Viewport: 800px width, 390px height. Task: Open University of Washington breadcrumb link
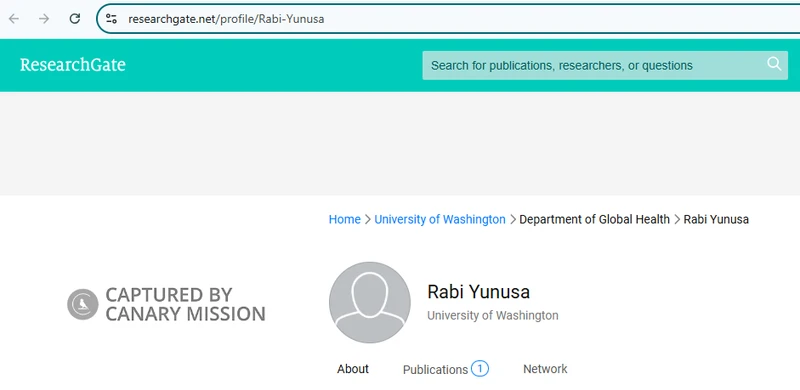click(x=440, y=220)
